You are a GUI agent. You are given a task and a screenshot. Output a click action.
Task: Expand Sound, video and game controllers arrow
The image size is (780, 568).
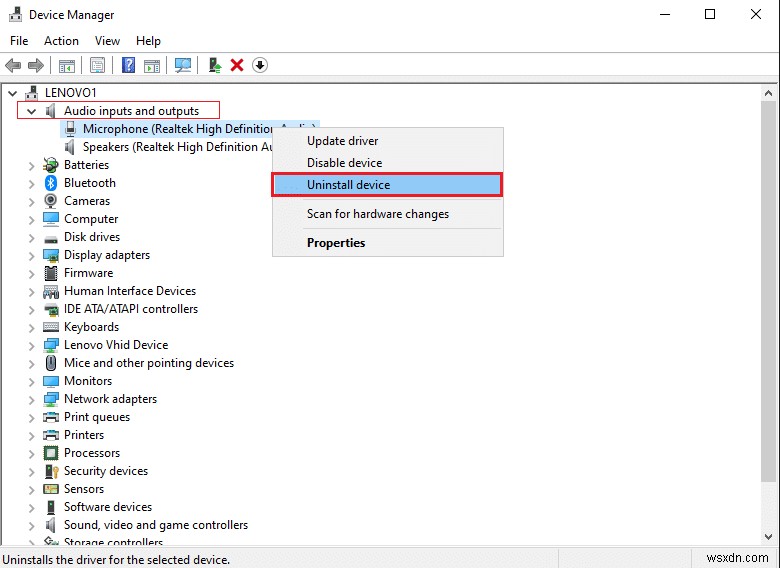coord(31,525)
